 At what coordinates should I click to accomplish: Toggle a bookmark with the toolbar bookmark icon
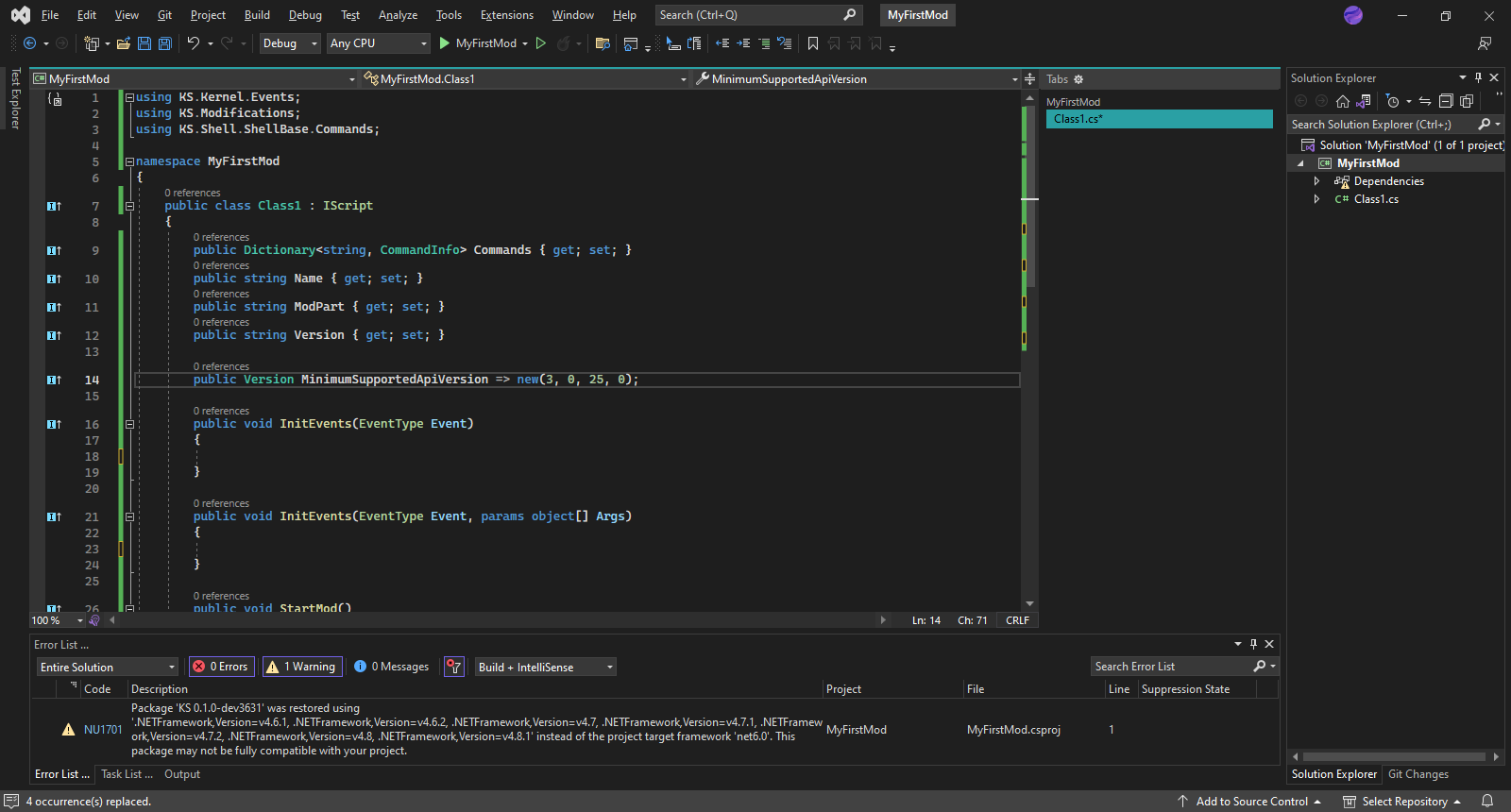[812, 43]
